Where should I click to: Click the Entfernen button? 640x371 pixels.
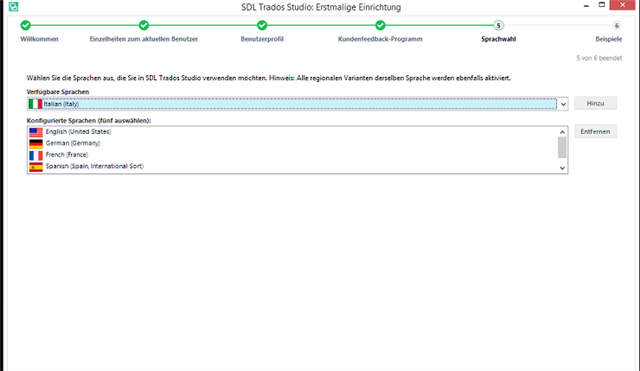(x=595, y=131)
